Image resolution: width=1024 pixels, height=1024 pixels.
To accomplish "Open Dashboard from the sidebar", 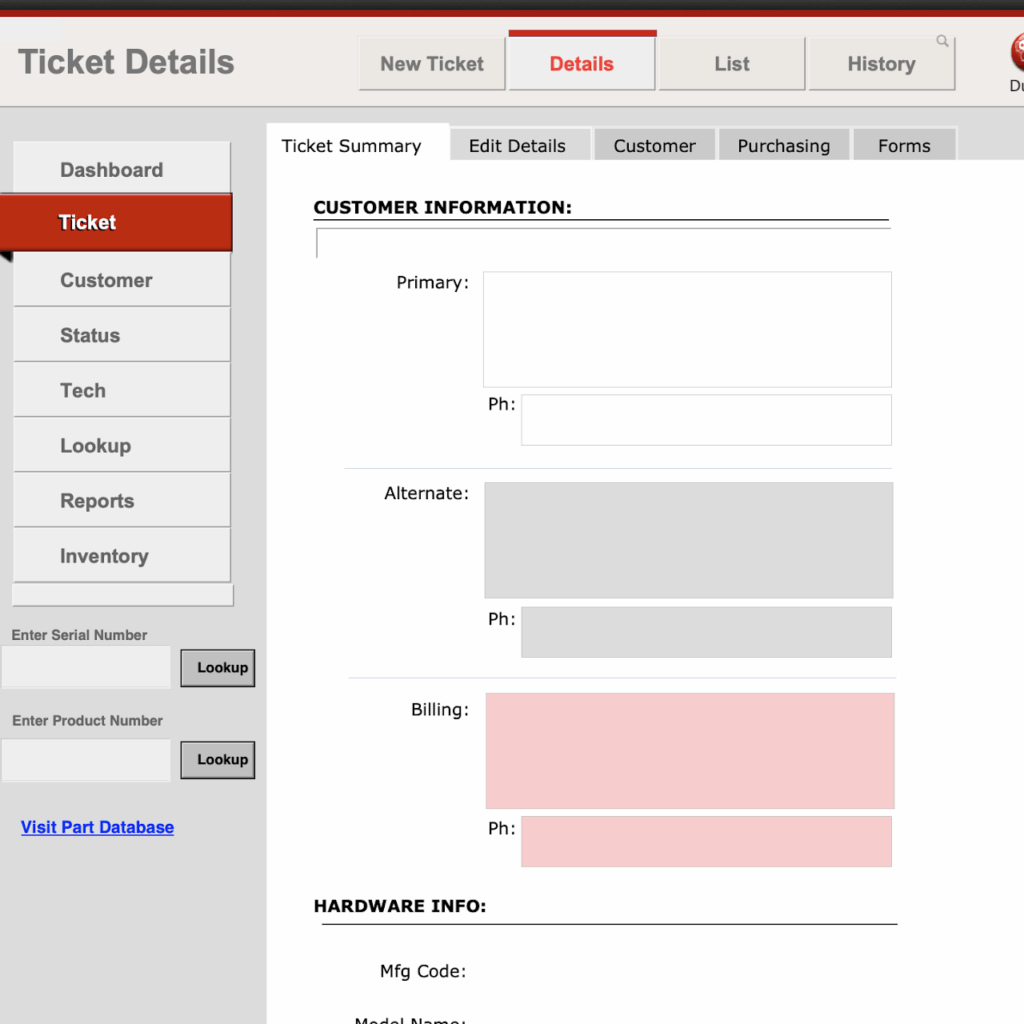I will (x=111, y=170).
